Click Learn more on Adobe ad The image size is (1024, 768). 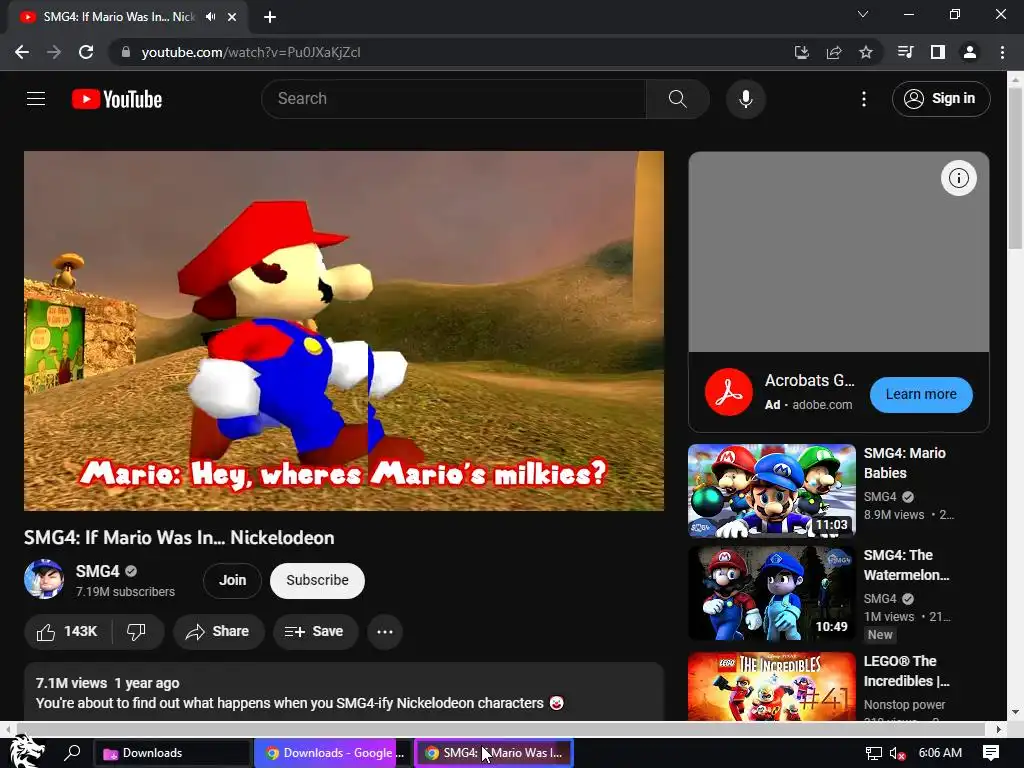[x=921, y=394]
